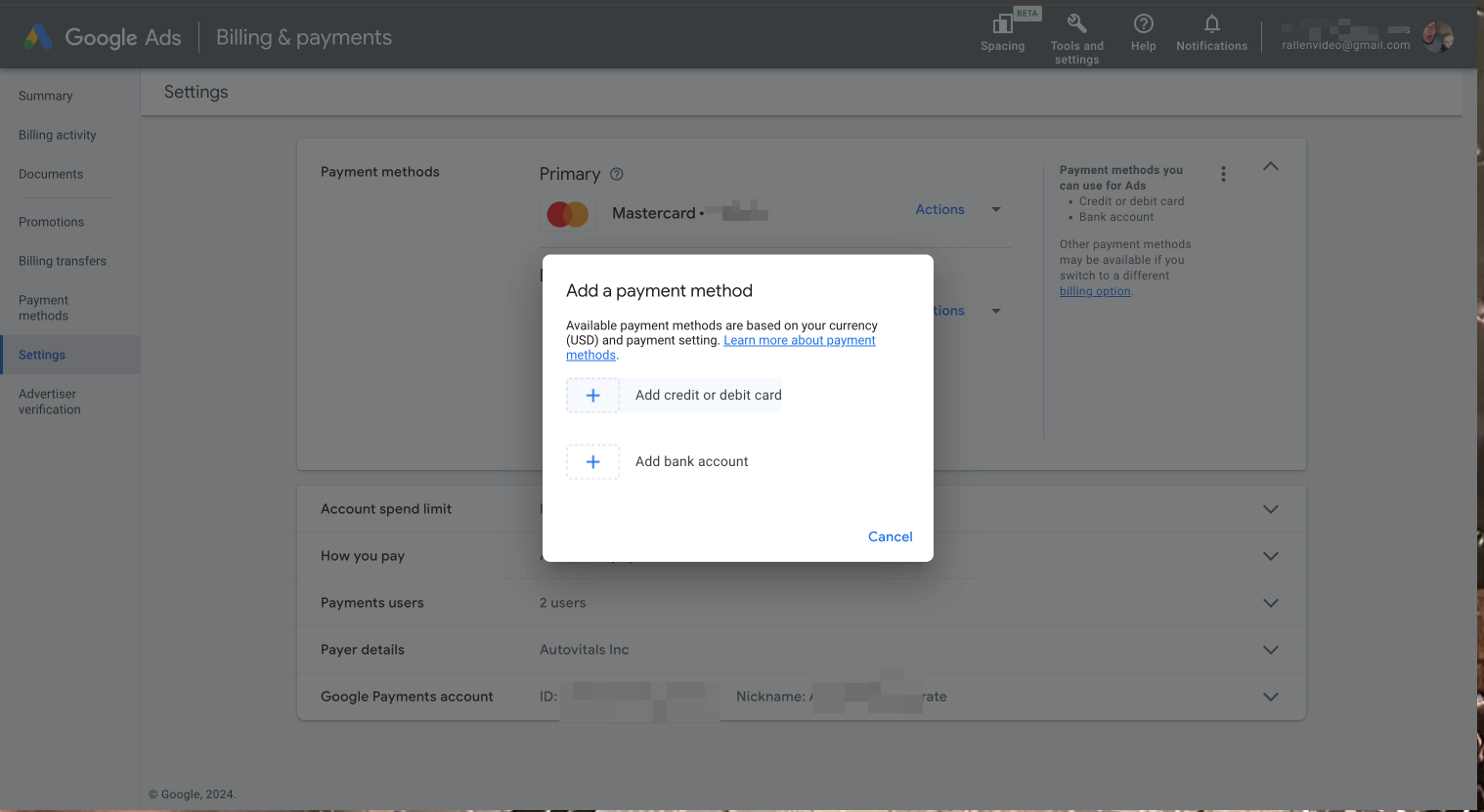Open the Spacing beta icon
Viewport: 1484px width, 812px height.
tap(1003, 23)
